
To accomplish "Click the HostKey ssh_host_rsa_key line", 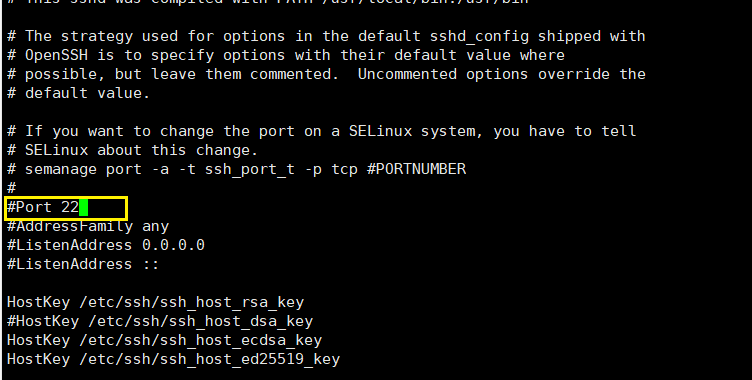I will click(x=155, y=302).
